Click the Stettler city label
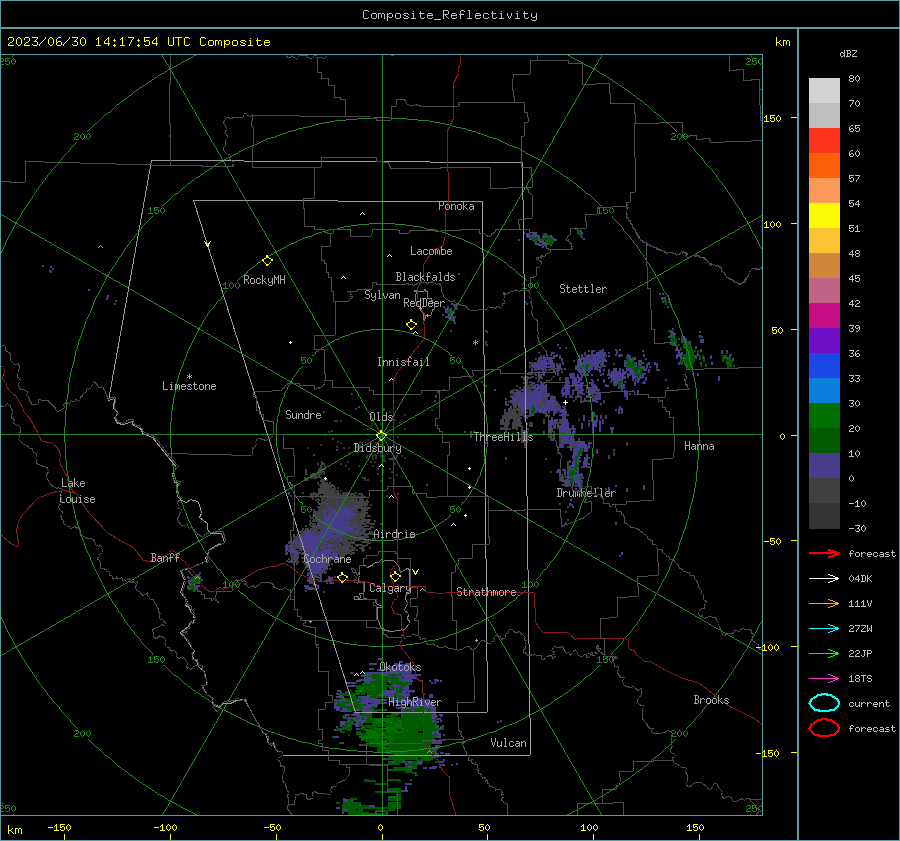Image resolution: width=900 pixels, height=841 pixels. tap(583, 289)
